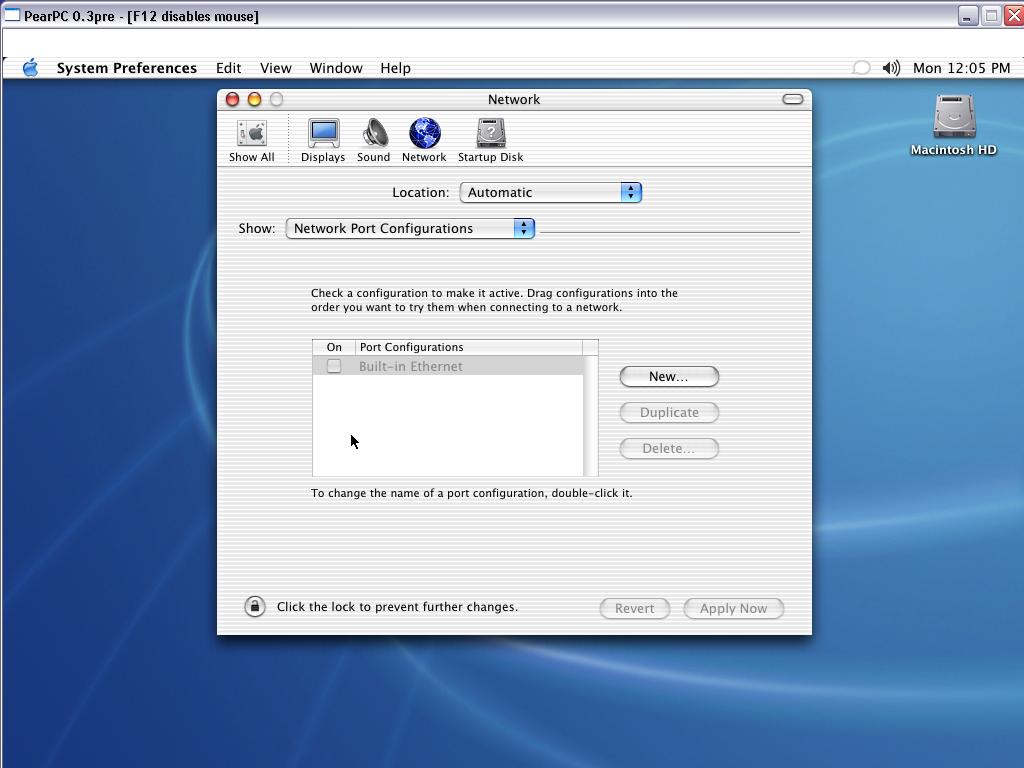Screen dimensions: 1024x768
Task: Click the lock to prevent changes
Action: 255,607
